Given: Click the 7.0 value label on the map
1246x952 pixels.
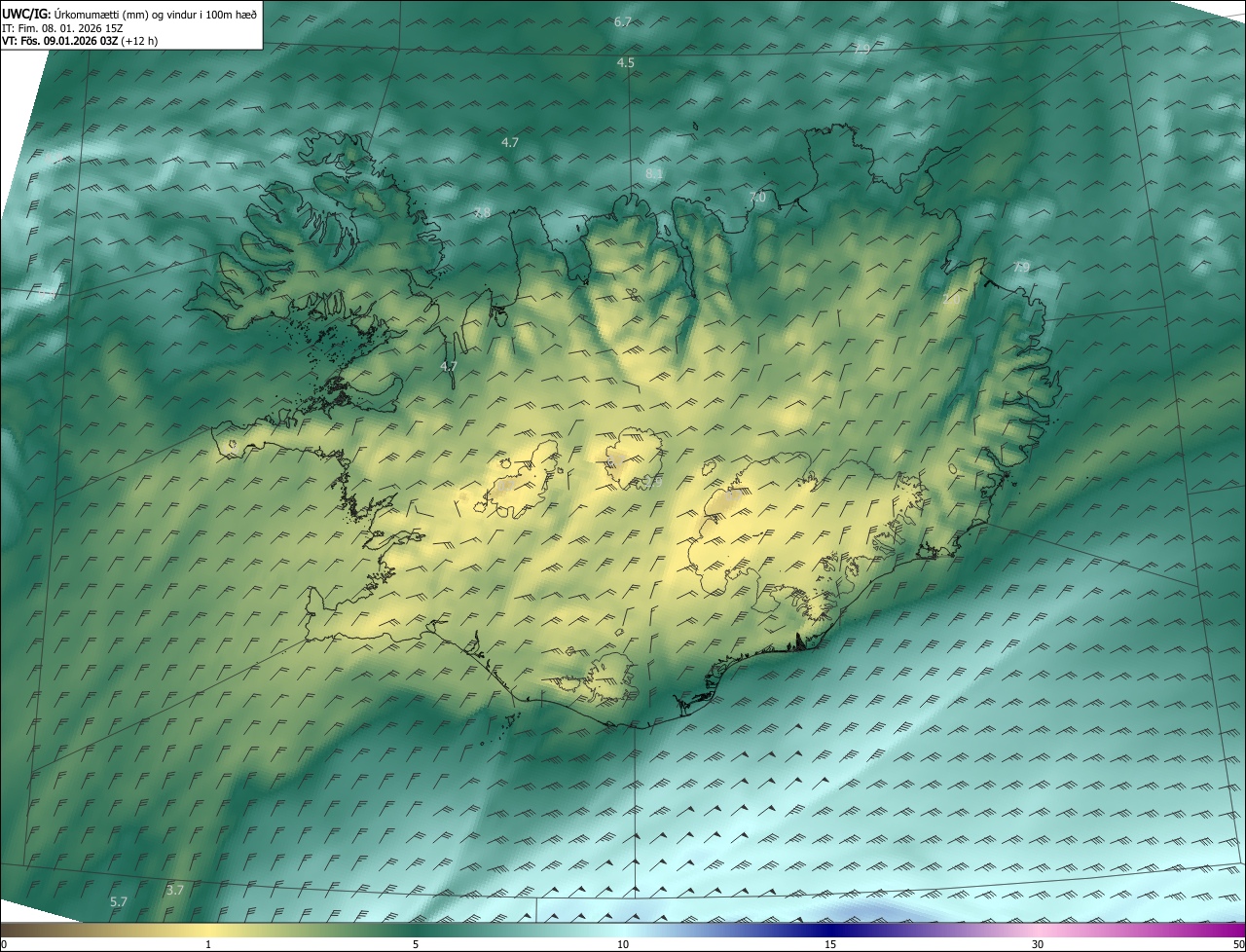Looking at the screenshot, I should pyautogui.click(x=757, y=198).
